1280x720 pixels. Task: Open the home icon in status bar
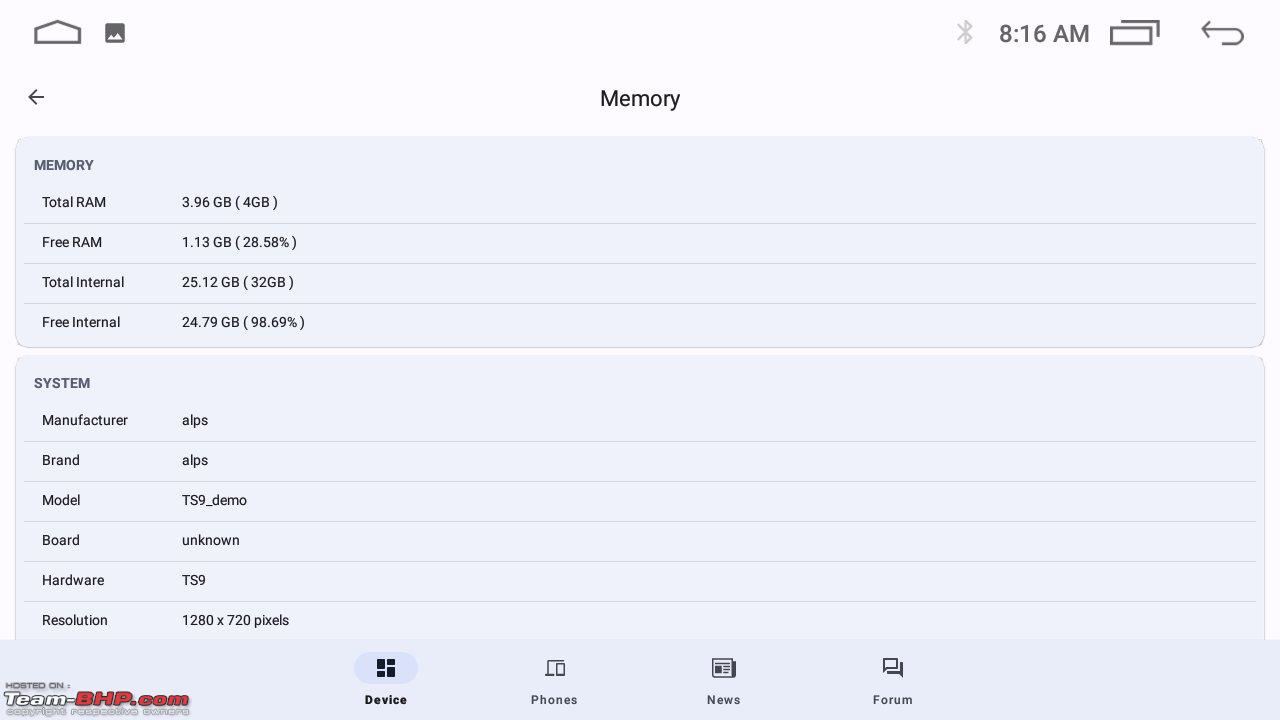click(x=57, y=33)
